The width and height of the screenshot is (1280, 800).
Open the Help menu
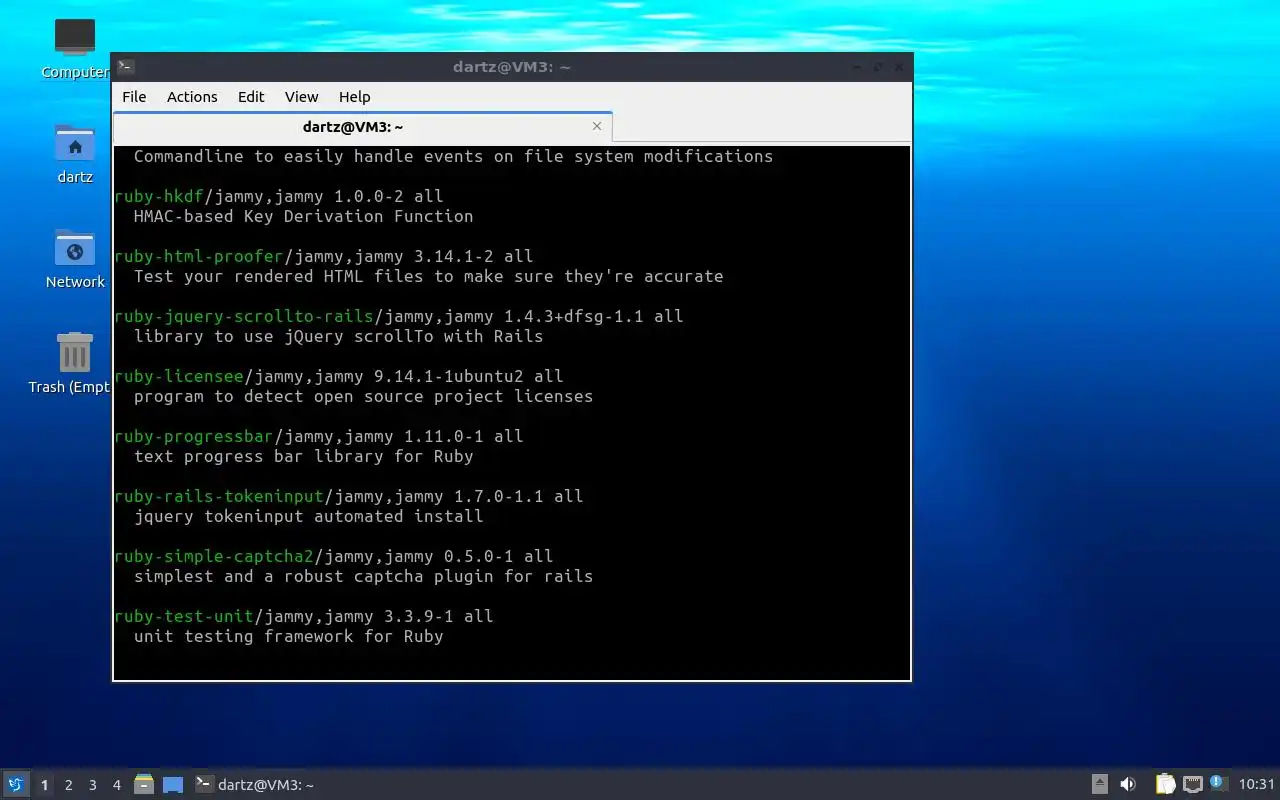354,97
